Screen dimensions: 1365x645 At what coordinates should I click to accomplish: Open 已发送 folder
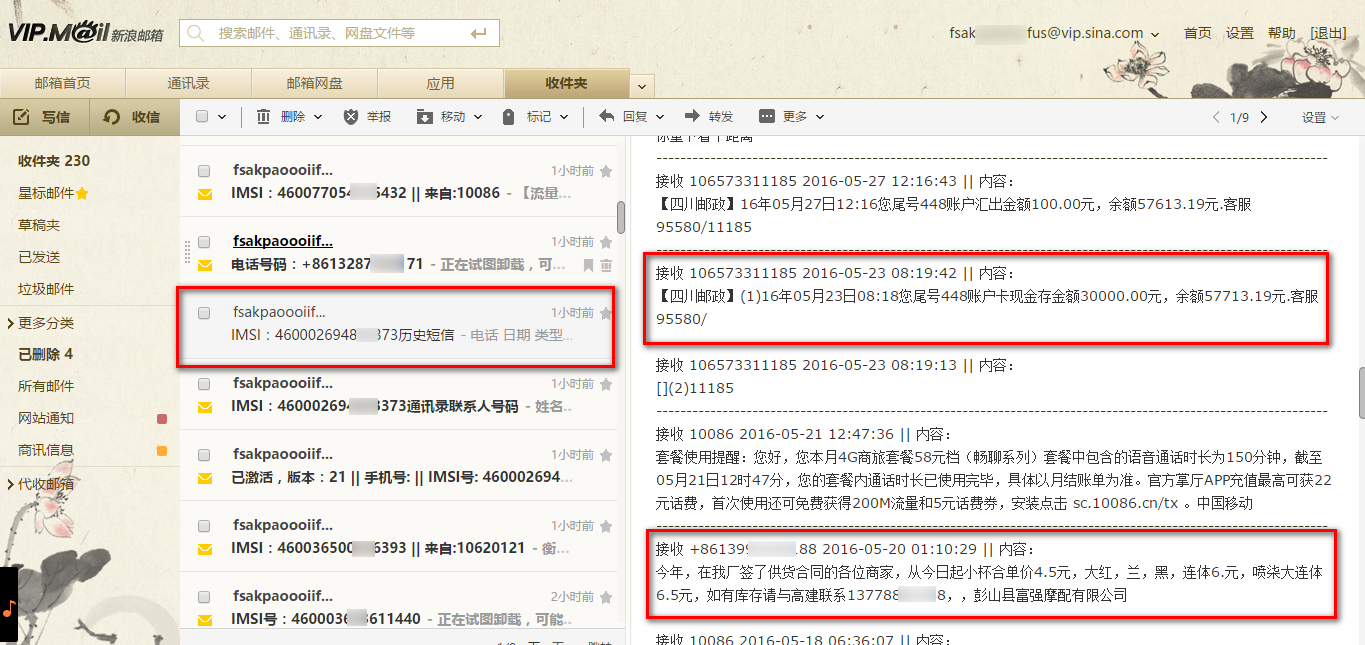point(39,257)
